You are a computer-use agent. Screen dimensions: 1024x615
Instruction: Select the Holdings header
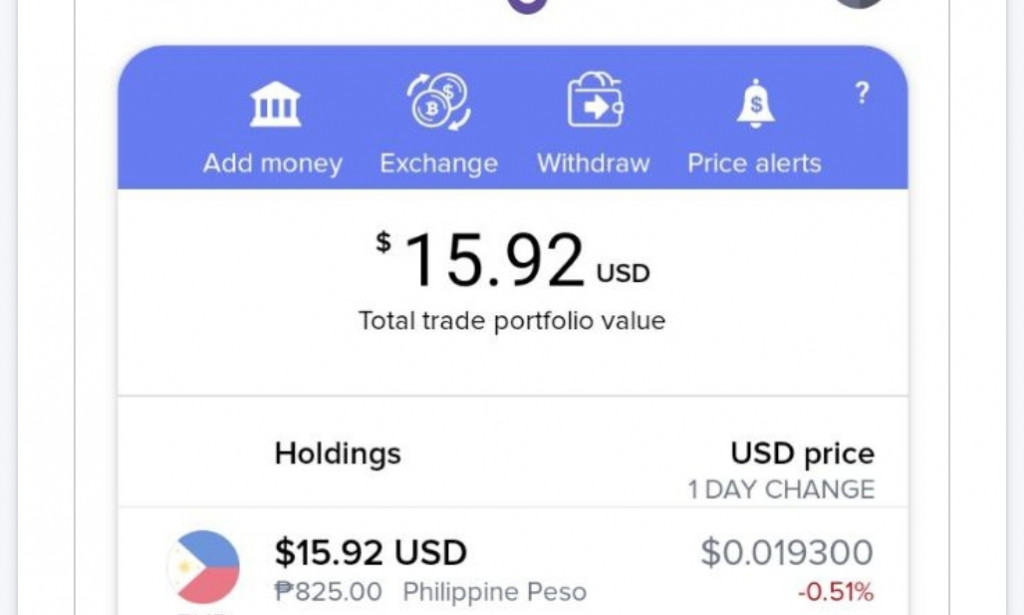click(337, 453)
